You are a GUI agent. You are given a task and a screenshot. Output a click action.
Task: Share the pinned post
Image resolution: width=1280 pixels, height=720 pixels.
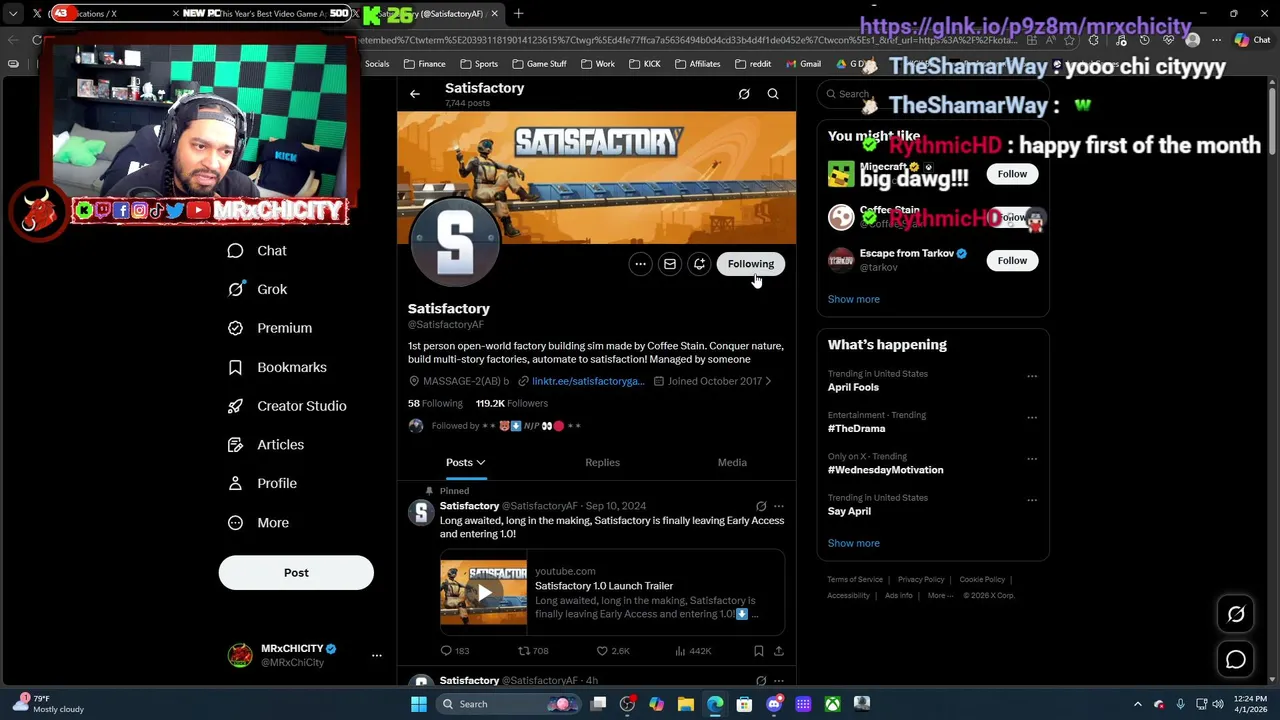[x=779, y=651]
